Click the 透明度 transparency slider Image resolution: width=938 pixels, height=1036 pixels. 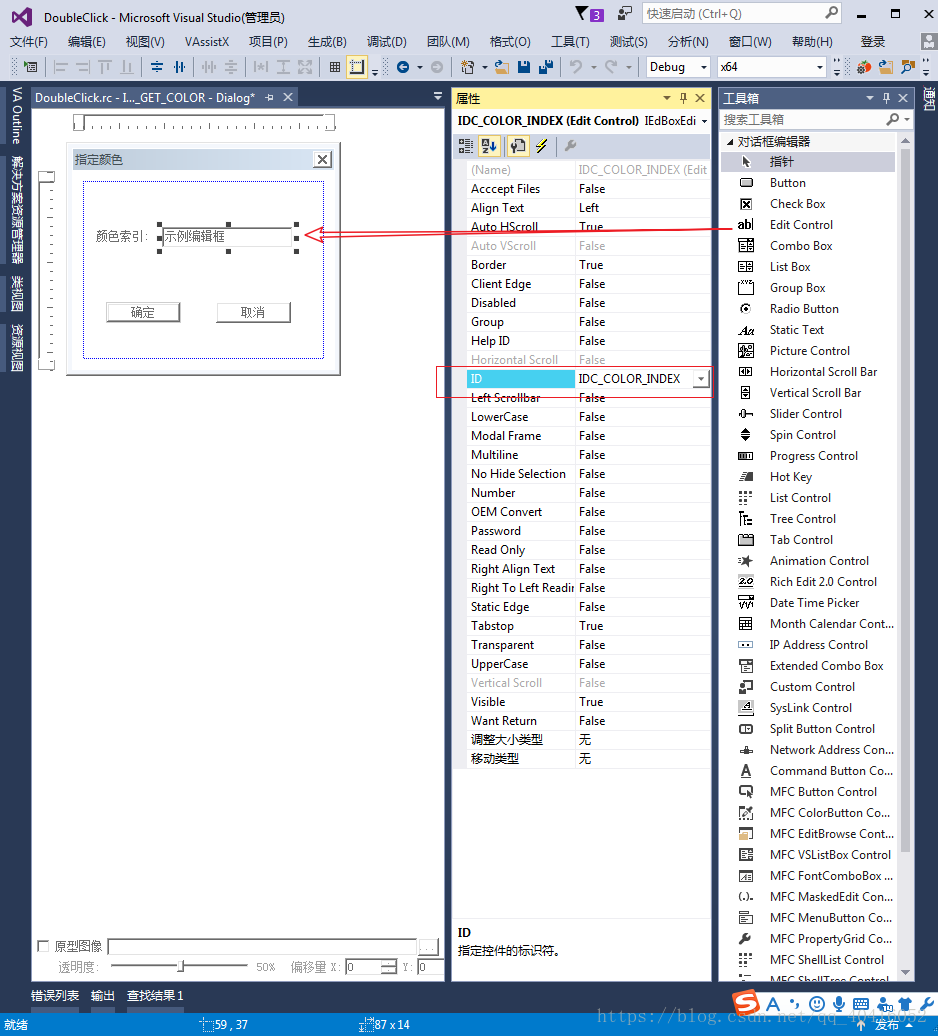point(179,966)
